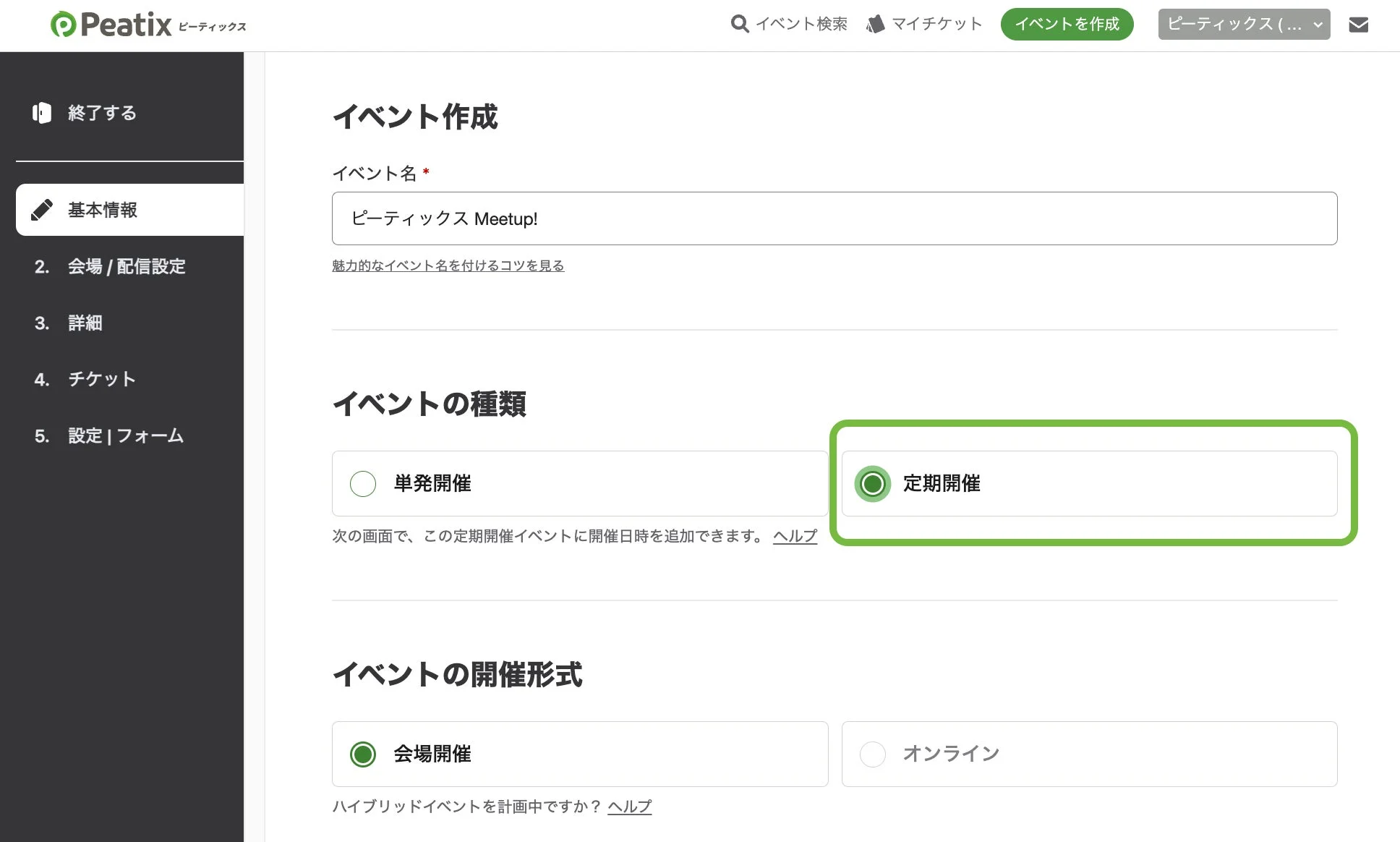
Task: Go to step 2 会場/配信設定
Action: coord(126,266)
